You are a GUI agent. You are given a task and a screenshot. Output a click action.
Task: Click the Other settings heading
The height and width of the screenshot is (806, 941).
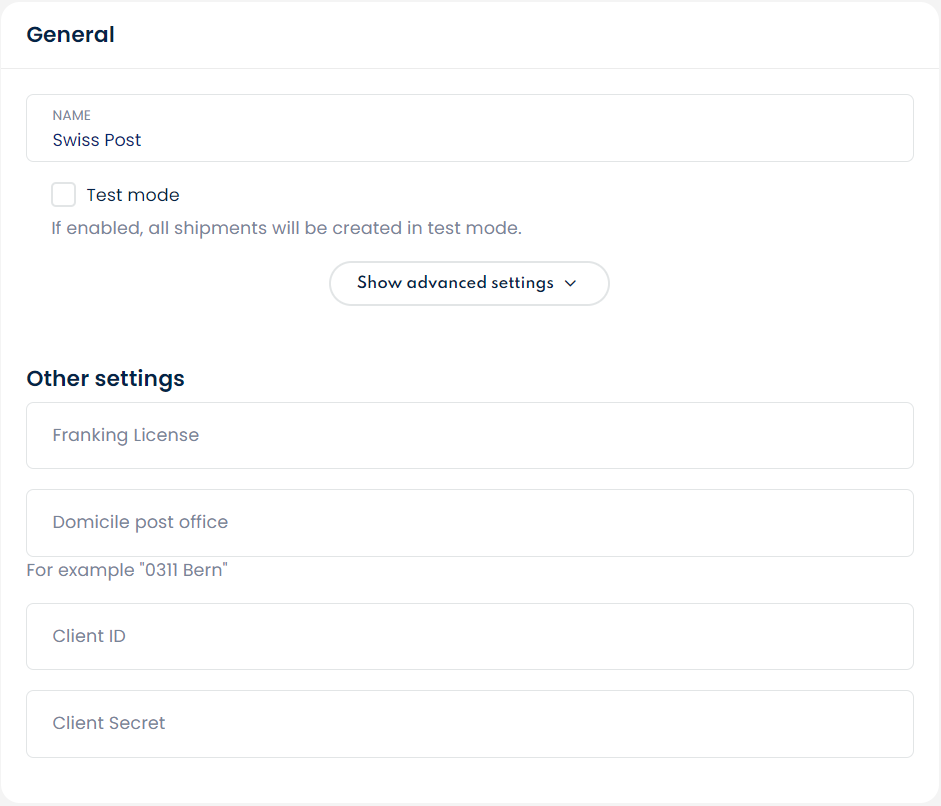[105, 379]
